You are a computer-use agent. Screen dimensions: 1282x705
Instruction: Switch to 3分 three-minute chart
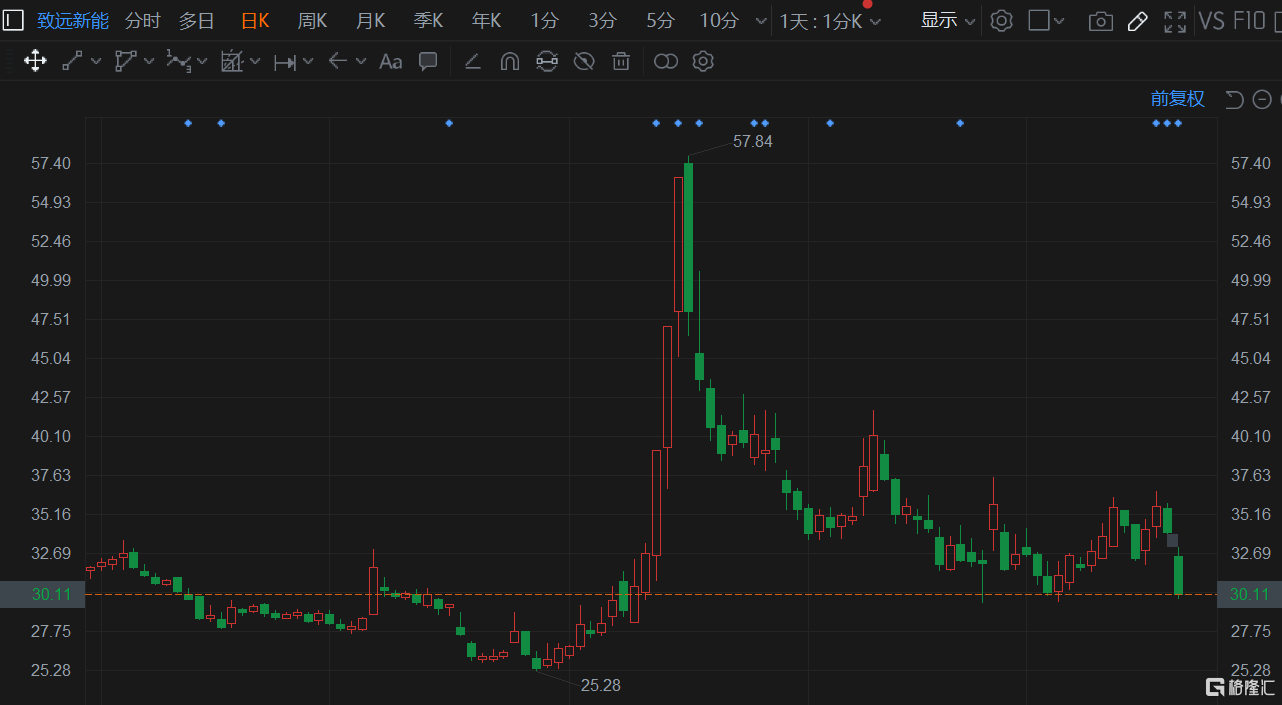pos(602,21)
